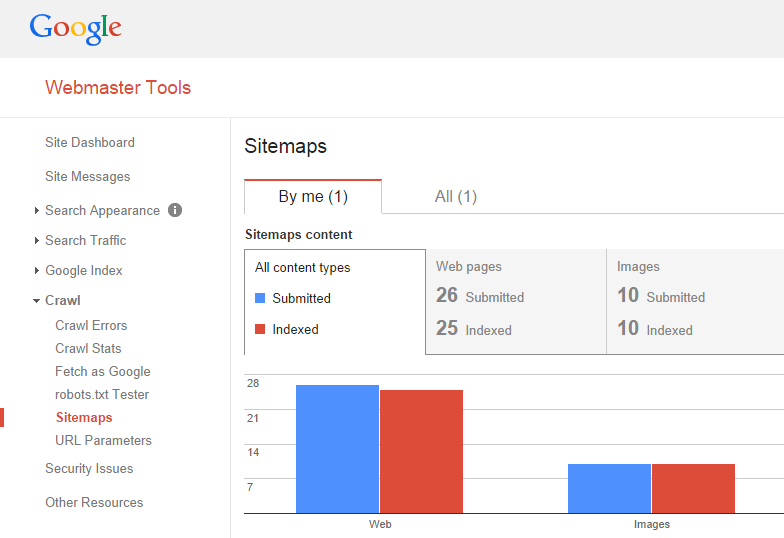Screen dimensions: 784x538
Task: Expand the Search Appearance section arrow
Action: click(x=37, y=211)
